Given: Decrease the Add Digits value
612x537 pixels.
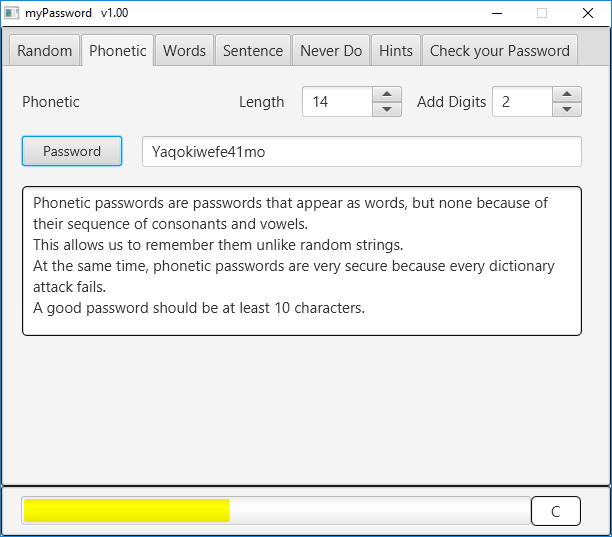Looking at the screenshot, I should (x=567, y=109).
